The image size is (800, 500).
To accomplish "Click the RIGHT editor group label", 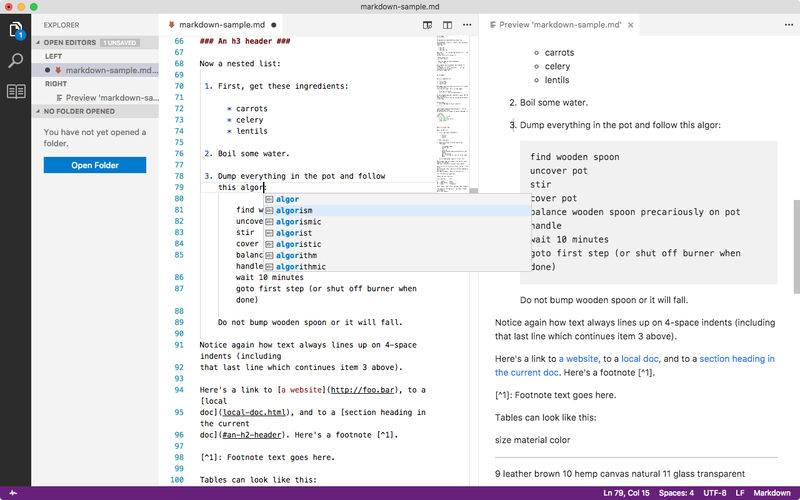I will pyautogui.click(x=56, y=84).
